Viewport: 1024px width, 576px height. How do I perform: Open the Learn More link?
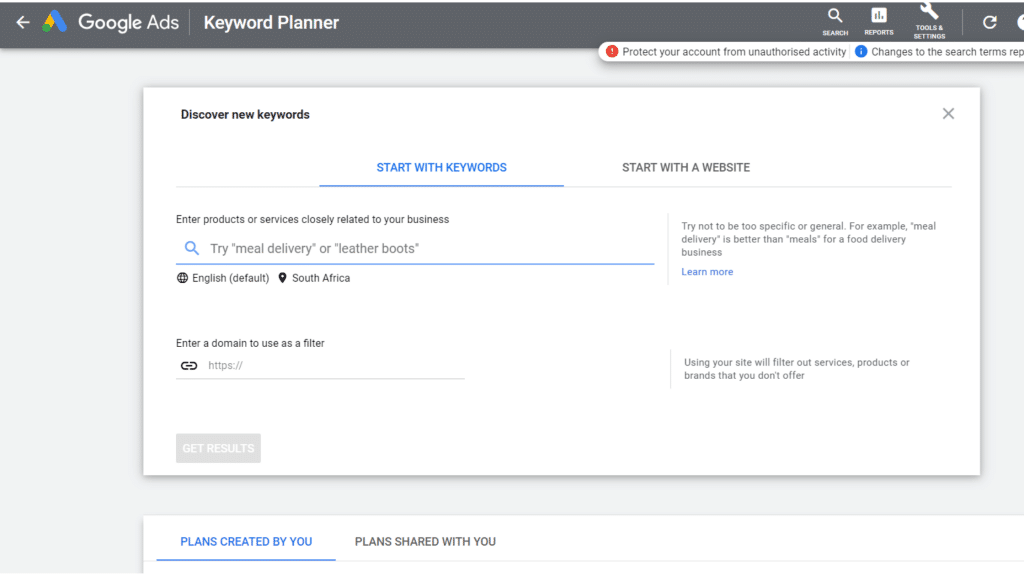coord(707,271)
